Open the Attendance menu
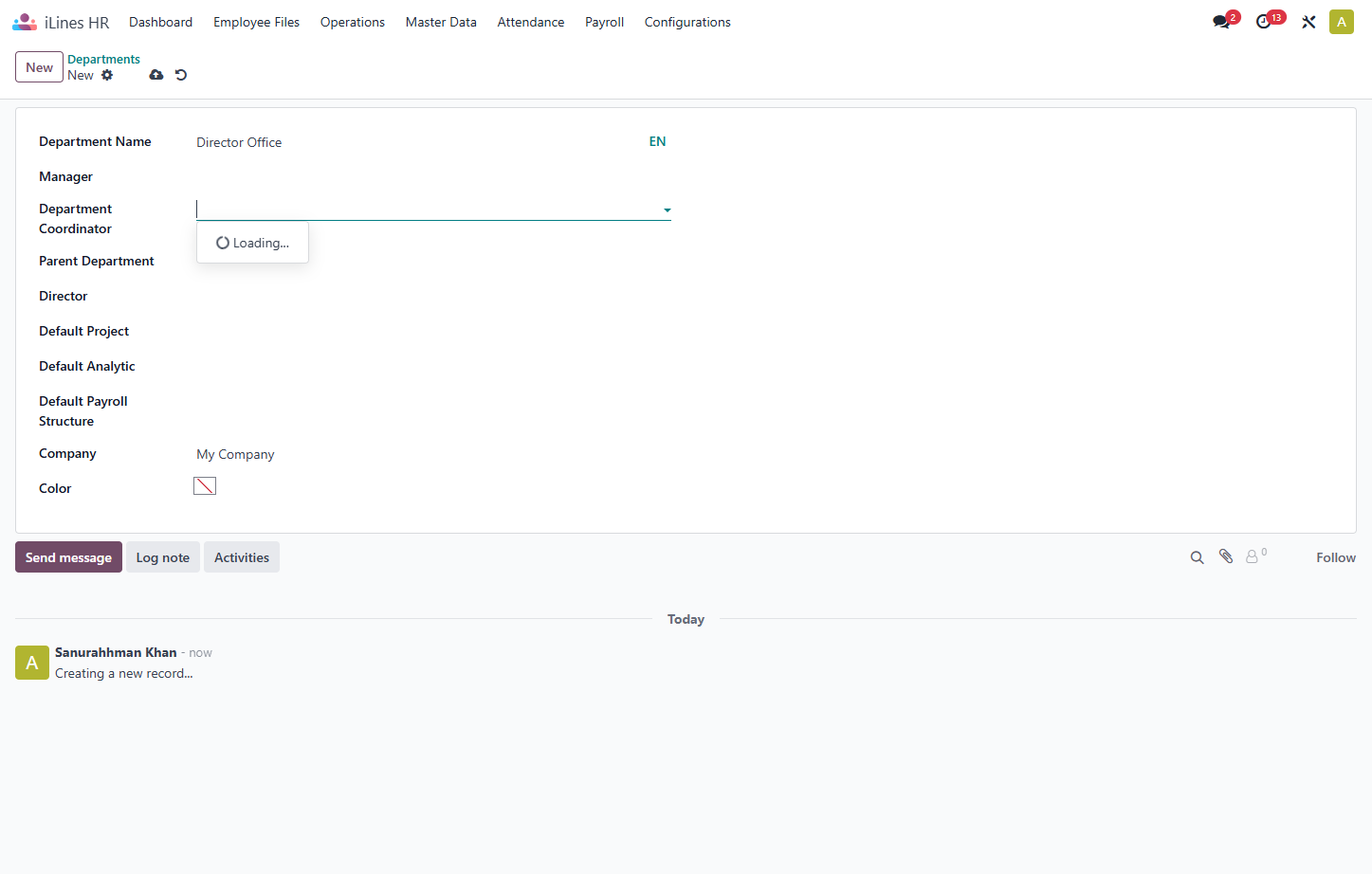1372x874 pixels. click(531, 22)
